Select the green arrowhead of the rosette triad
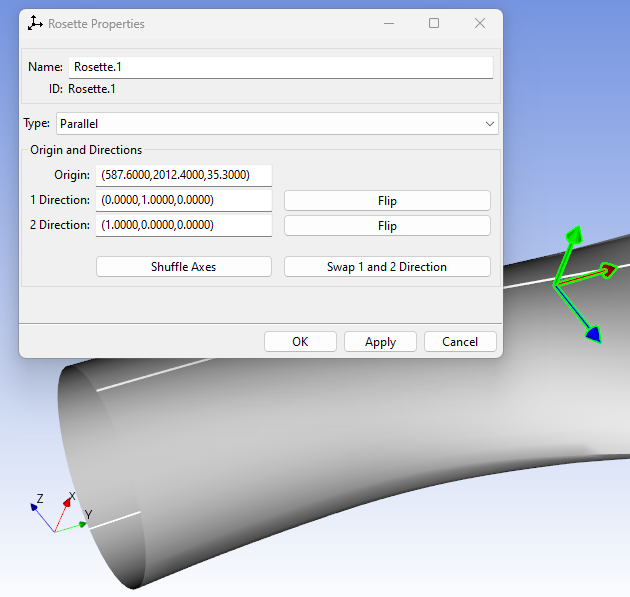Image resolution: width=630 pixels, height=597 pixels. (574, 236)
